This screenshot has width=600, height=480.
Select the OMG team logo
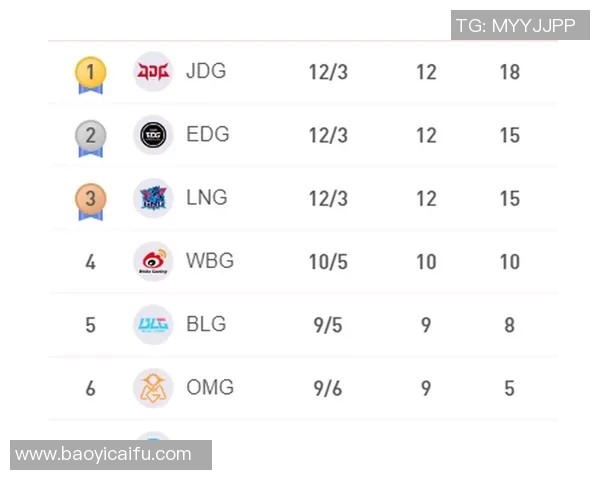[153, 387]
